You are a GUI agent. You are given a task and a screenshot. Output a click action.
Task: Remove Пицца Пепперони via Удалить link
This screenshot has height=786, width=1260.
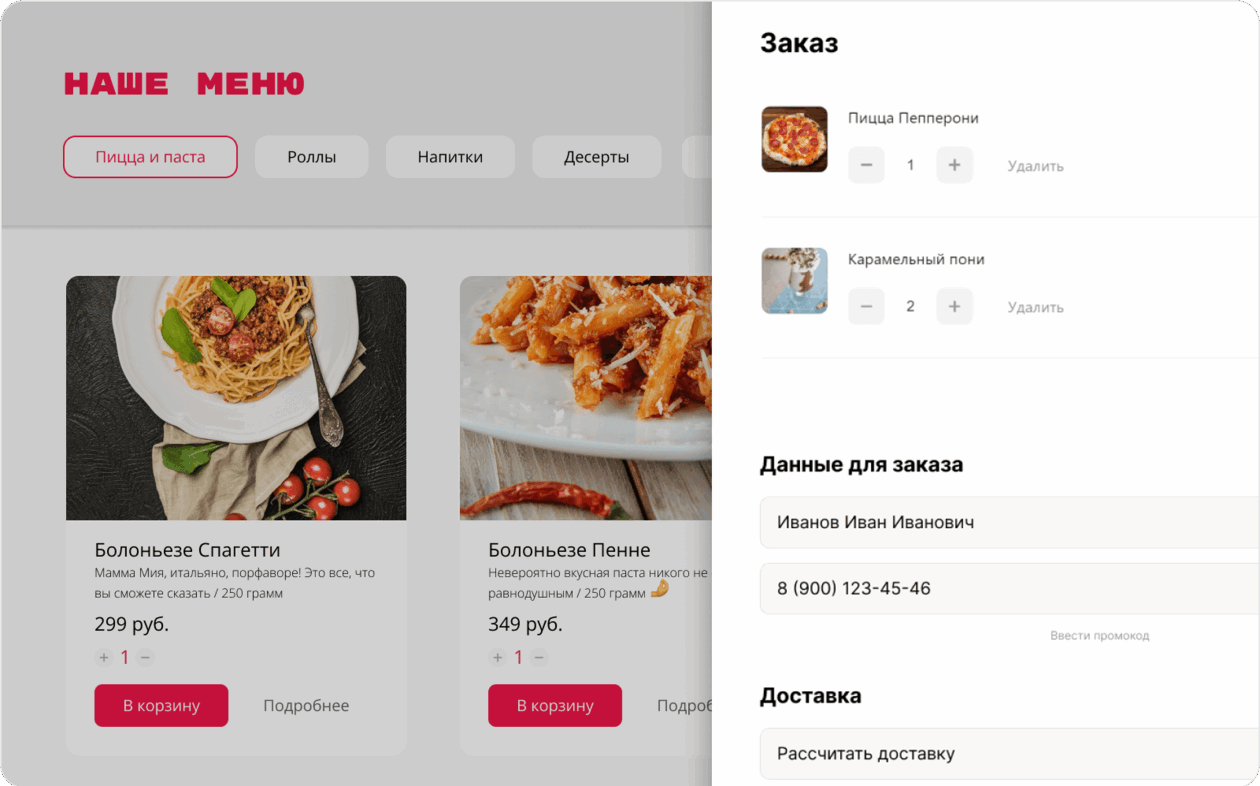point(1035,166)
